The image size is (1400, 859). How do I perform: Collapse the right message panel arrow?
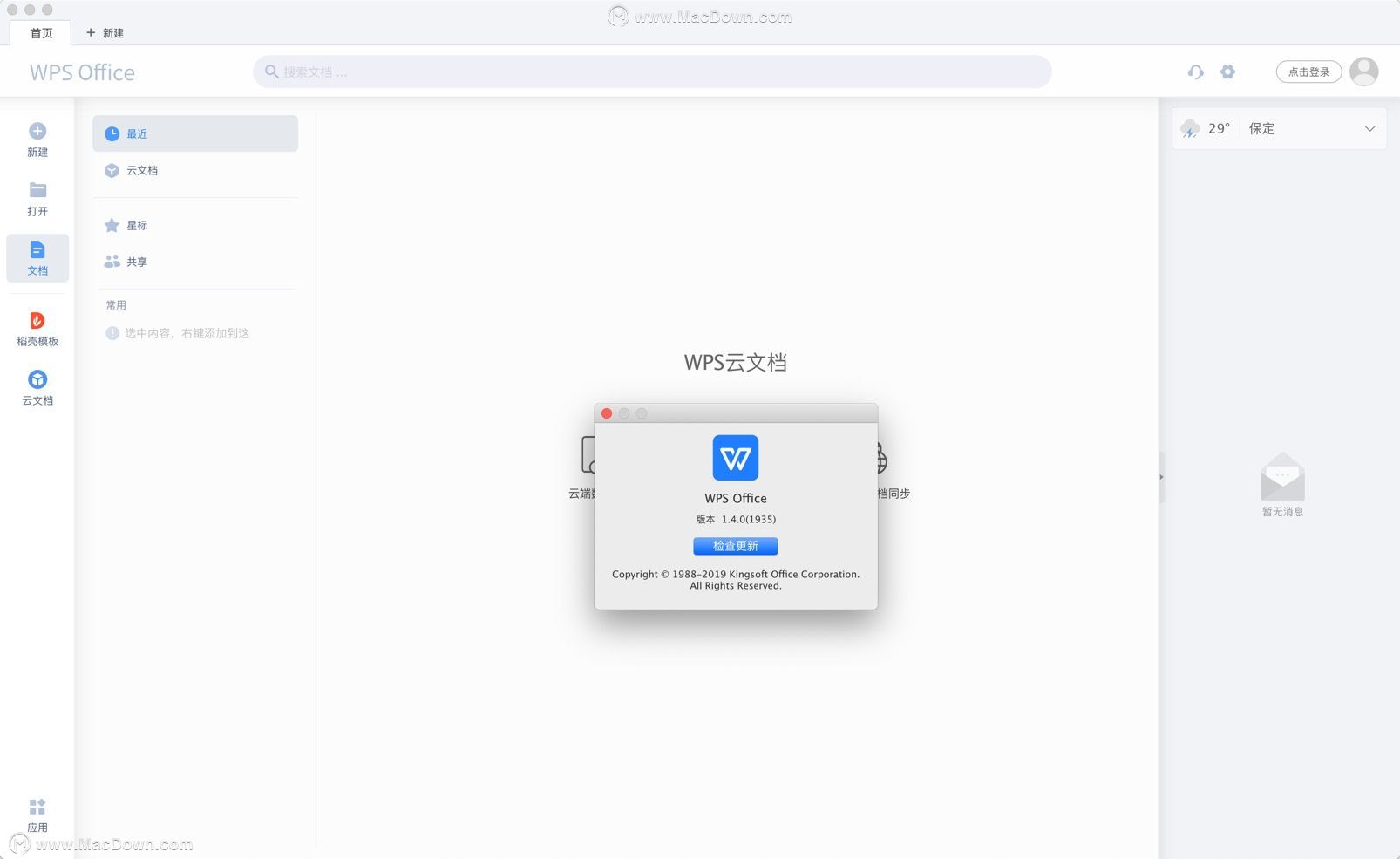point(1161,477)
